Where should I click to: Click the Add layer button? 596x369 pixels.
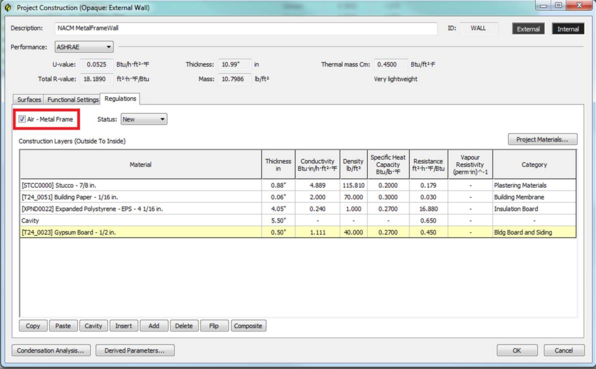coord(154,326)
